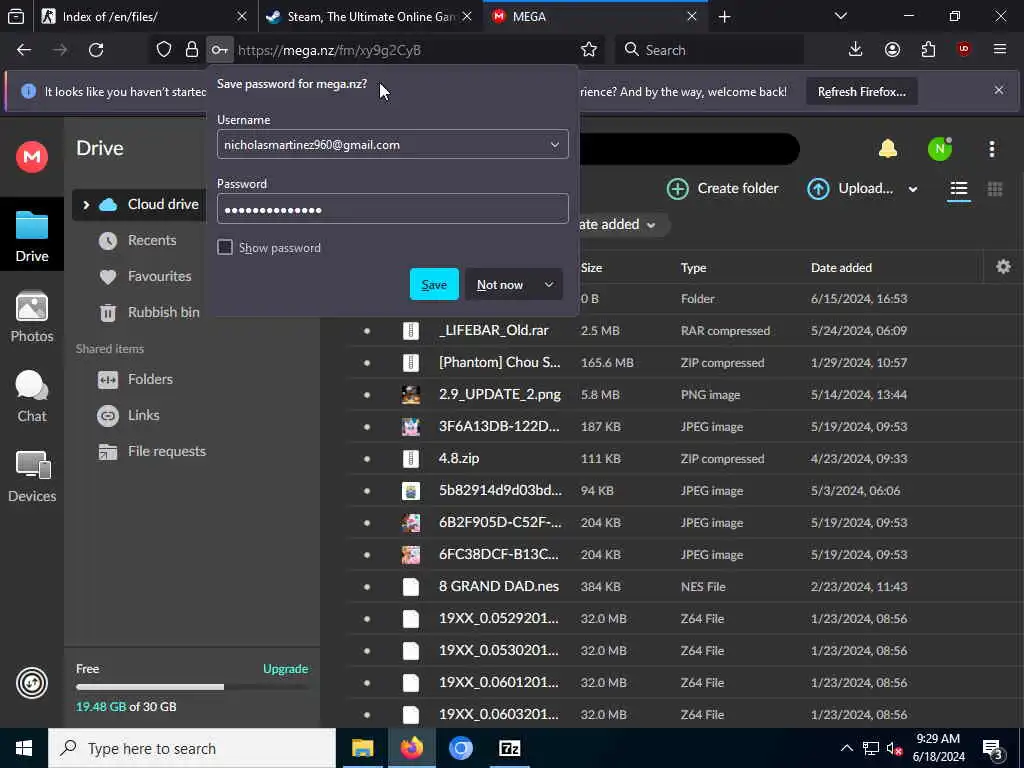Open Firefox account icon
The height and width of the screenshot is (768, 1024).
(x=892, y=50)
